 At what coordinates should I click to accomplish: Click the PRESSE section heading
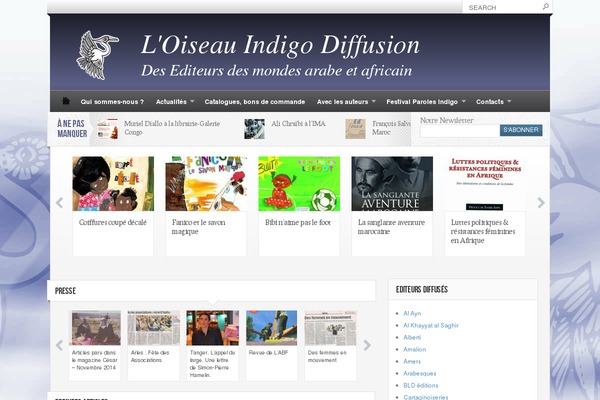point(65,291)
